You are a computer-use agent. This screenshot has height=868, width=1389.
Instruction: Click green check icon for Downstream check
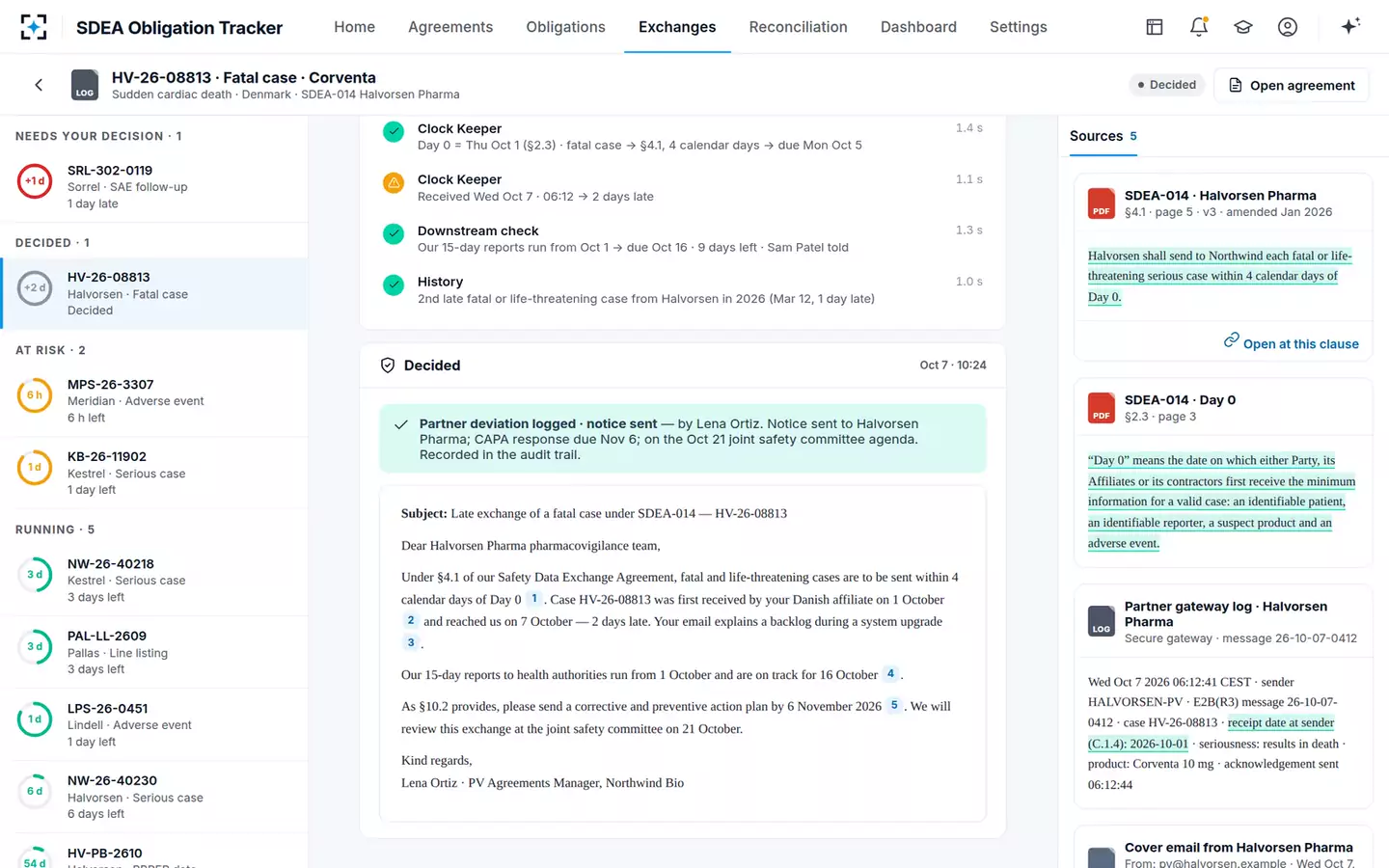[394, 233]
